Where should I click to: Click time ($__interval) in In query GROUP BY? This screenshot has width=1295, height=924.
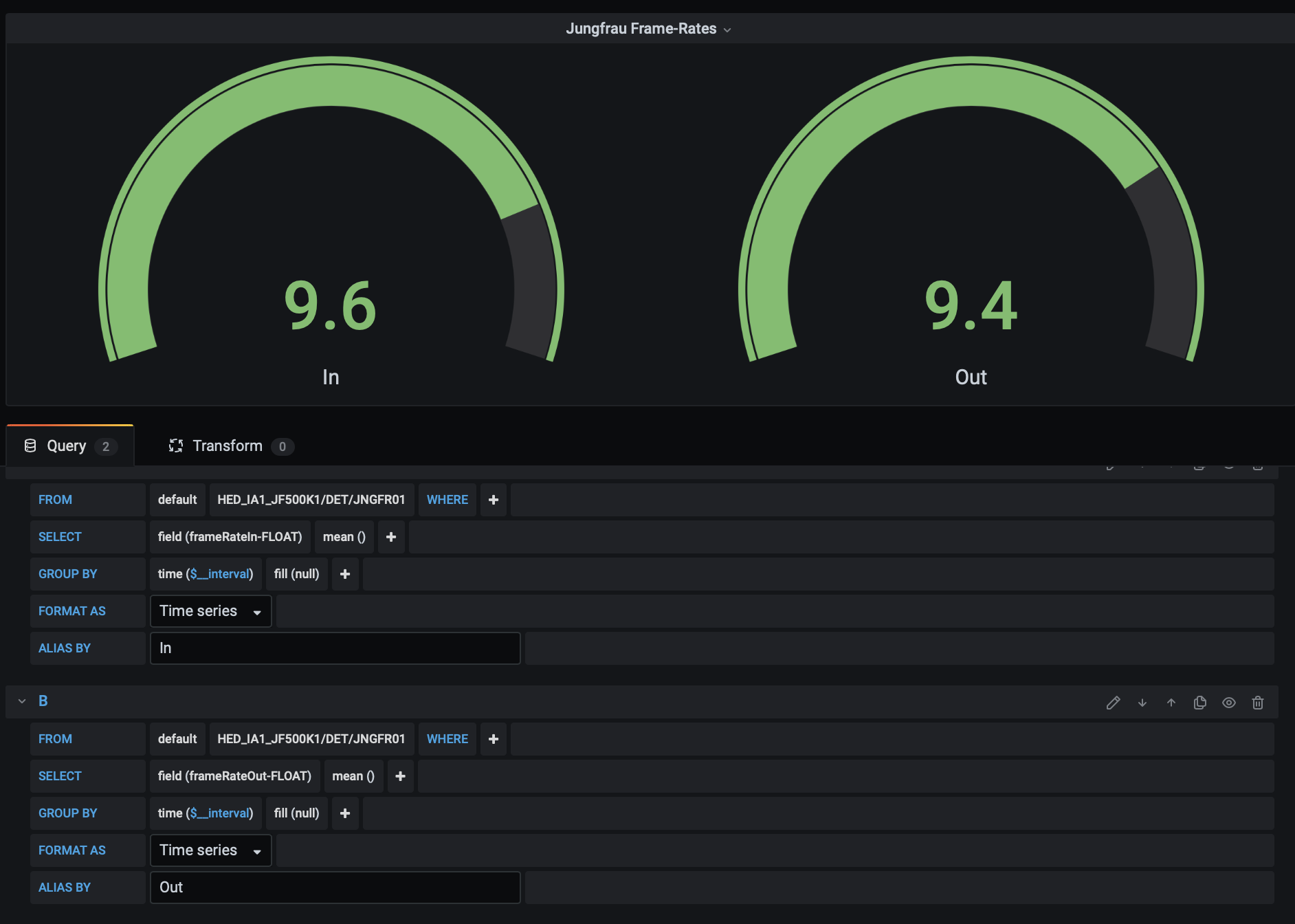206,574
